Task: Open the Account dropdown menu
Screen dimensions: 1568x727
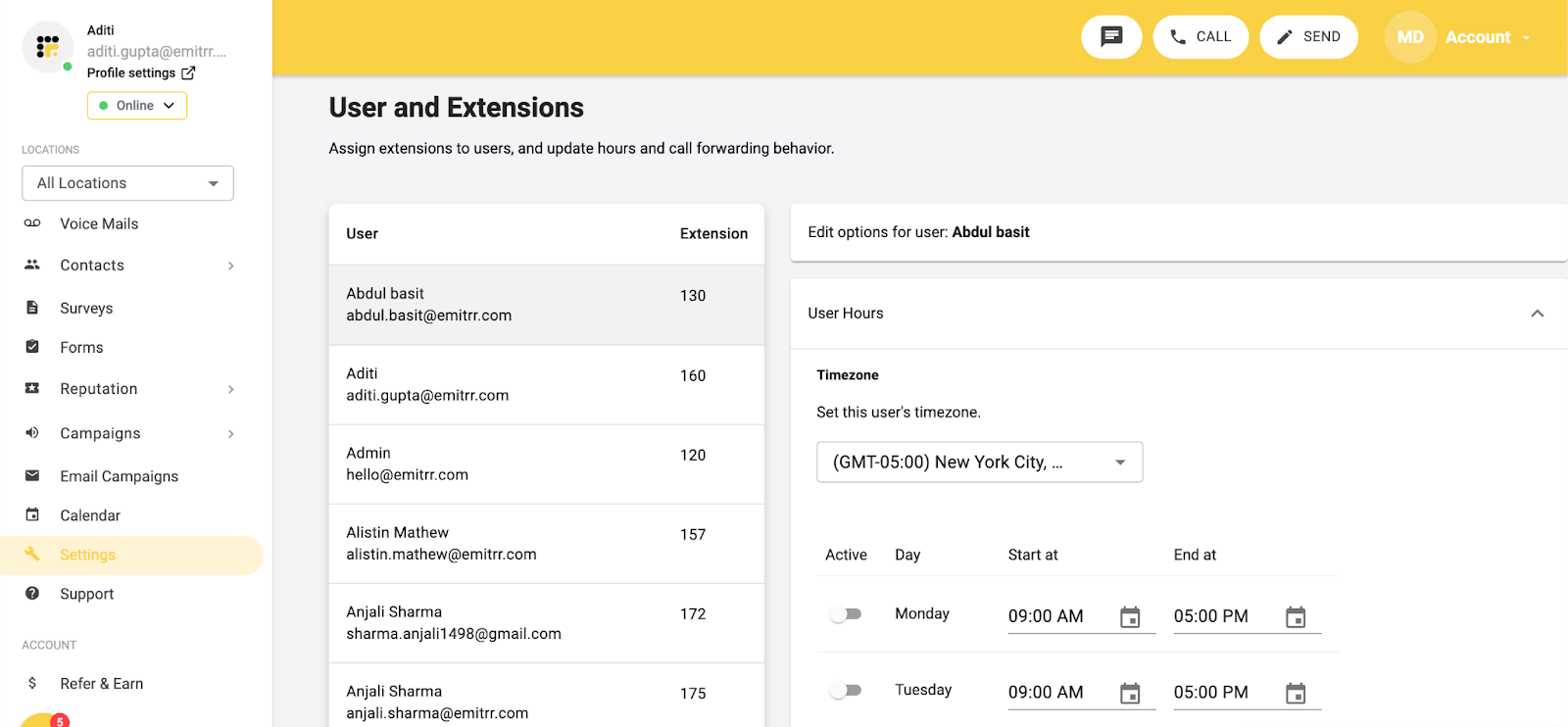Action: coord(1488,37)
